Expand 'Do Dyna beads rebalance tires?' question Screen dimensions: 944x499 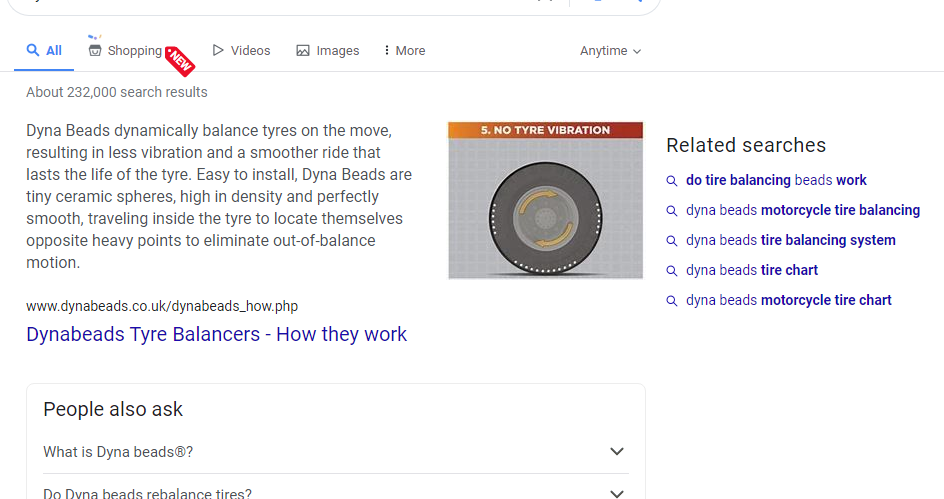pyautogui.click(x=336, y=490)
